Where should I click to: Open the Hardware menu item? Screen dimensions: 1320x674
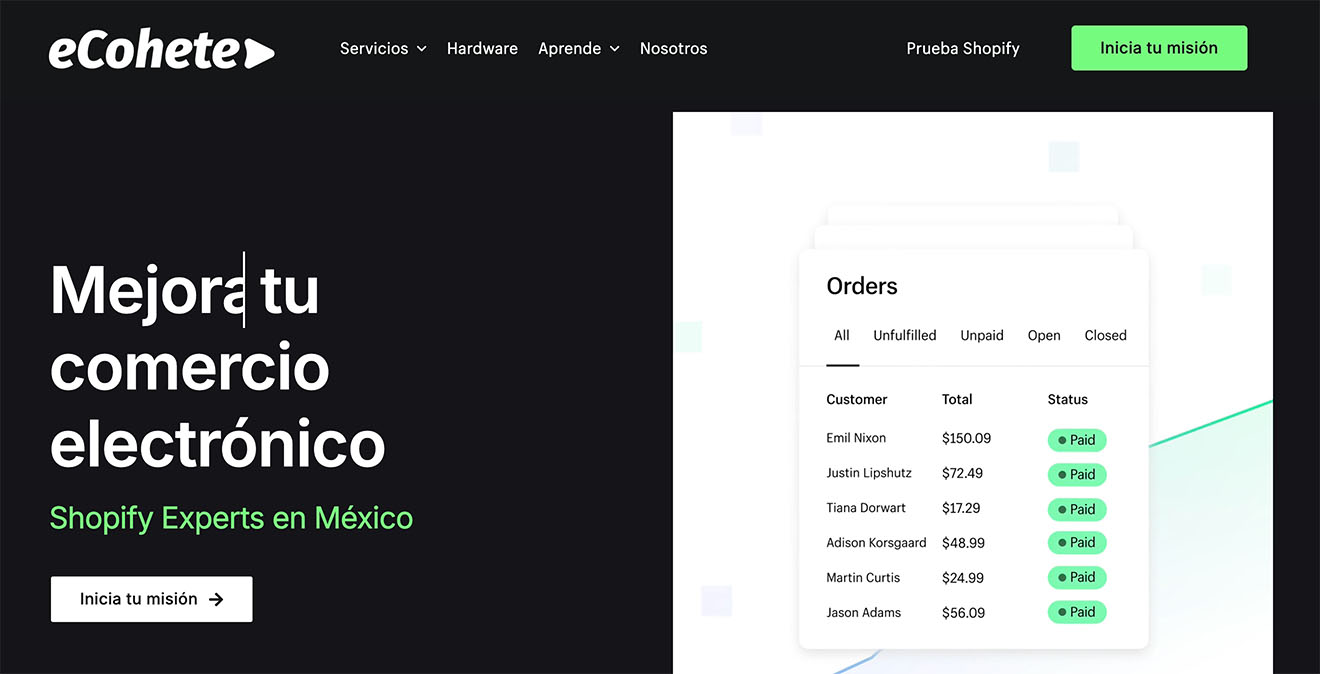click(482, 48)
